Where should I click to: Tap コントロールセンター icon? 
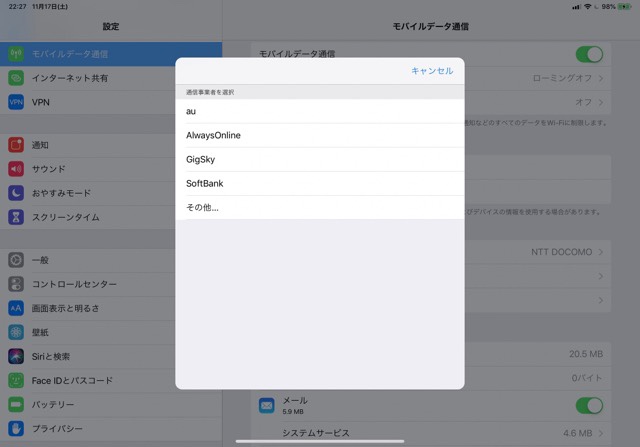pos(16,284)
